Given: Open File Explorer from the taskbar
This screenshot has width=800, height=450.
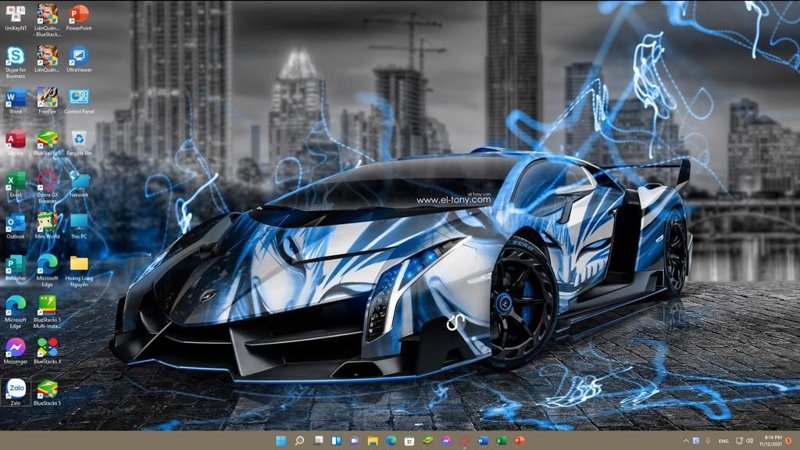Looking at the screenshot, I should coord(372,441).
